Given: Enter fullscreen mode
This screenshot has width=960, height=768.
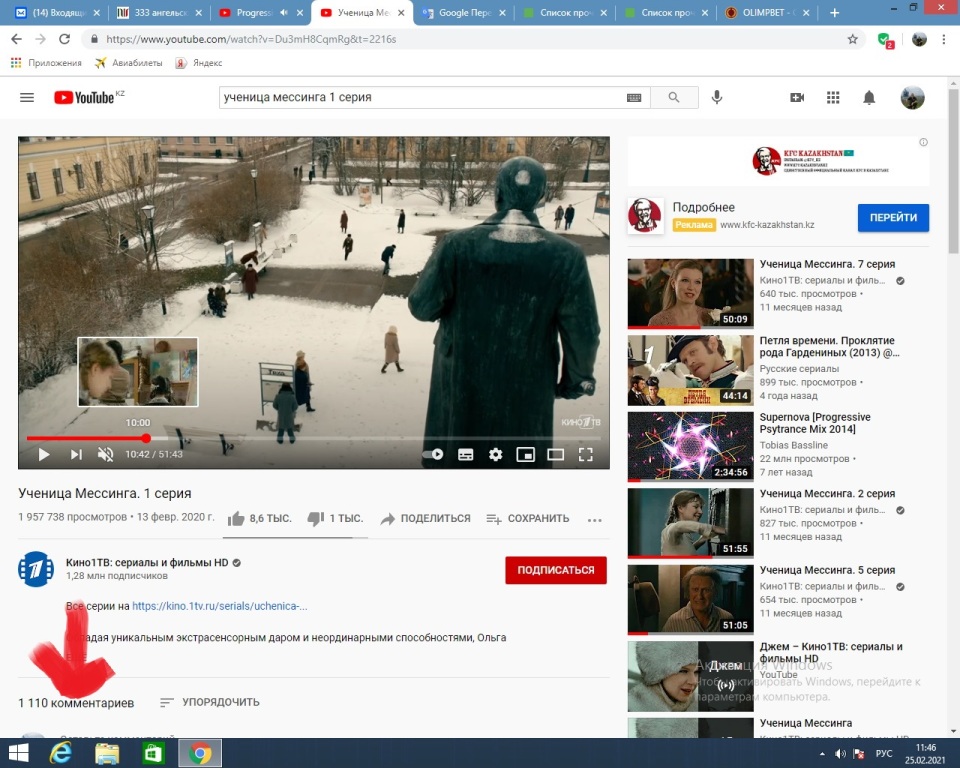Looking at the screenshot, I should point(586,454).
